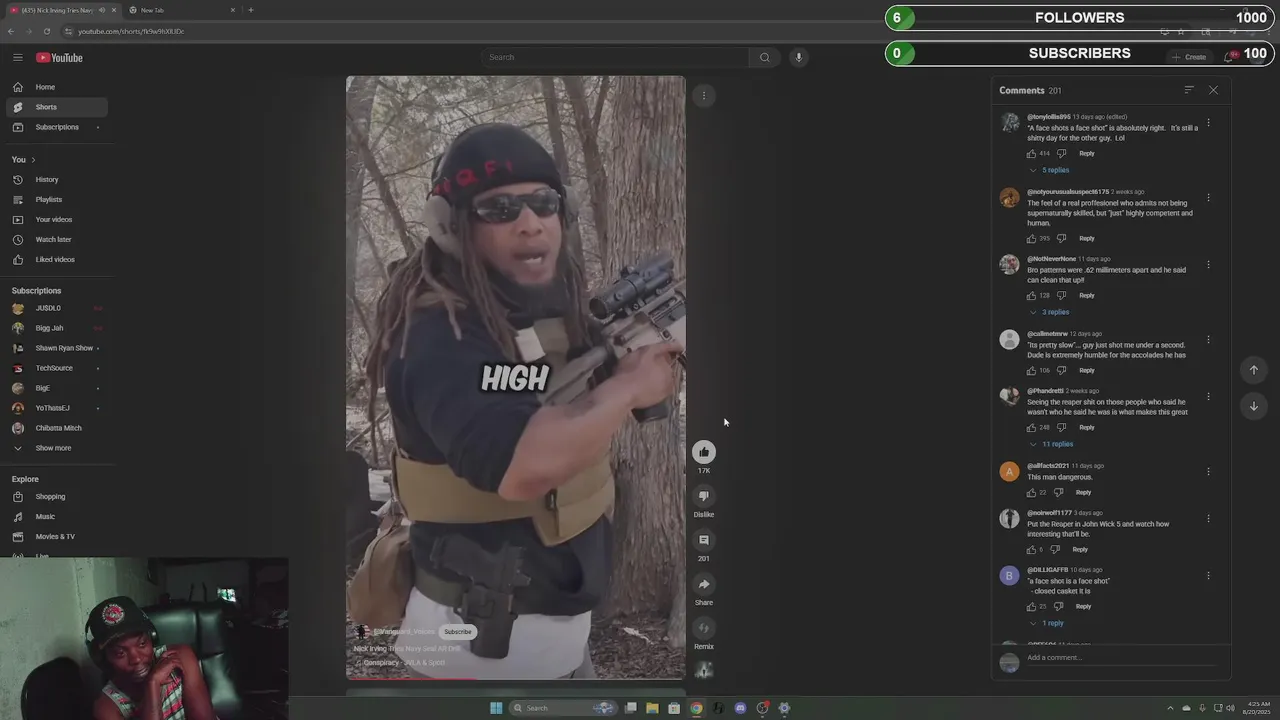Open the sound thumbnail below Remix
The height and width of the screenshot is (720, 1280).
pos(704,670)
